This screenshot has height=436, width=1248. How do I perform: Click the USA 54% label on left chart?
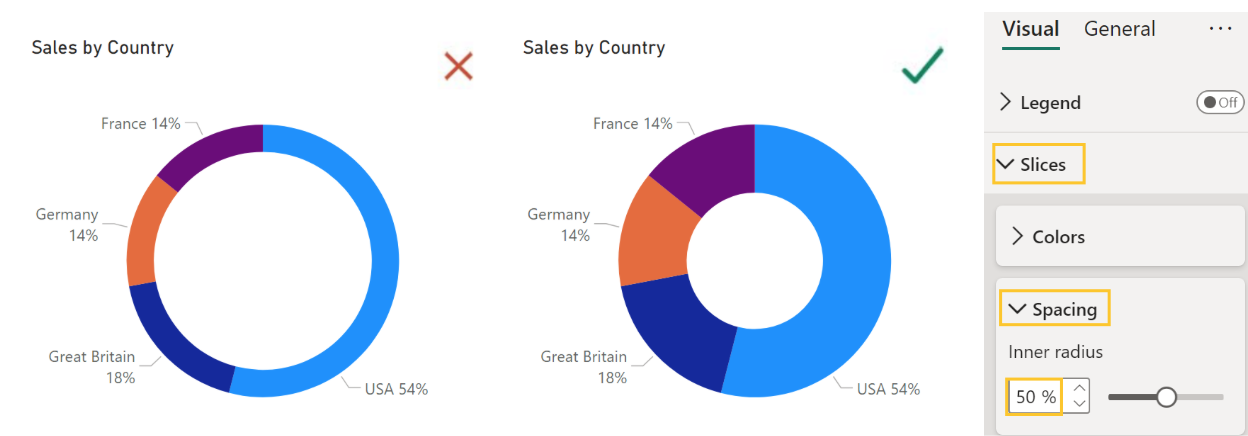click(395, 389)
